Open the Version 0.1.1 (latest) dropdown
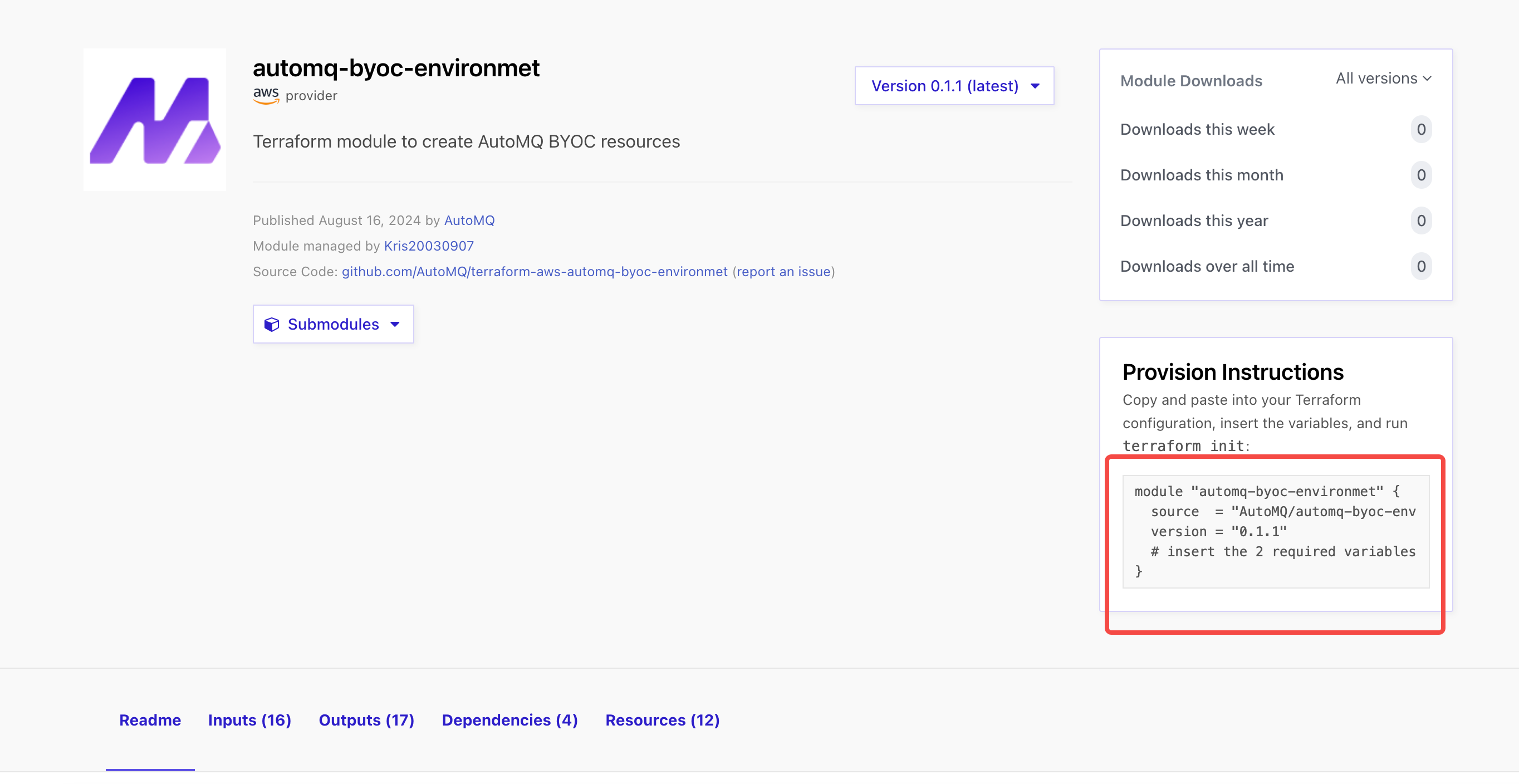Screen dimensions: 1519x784 coord(953,86)
